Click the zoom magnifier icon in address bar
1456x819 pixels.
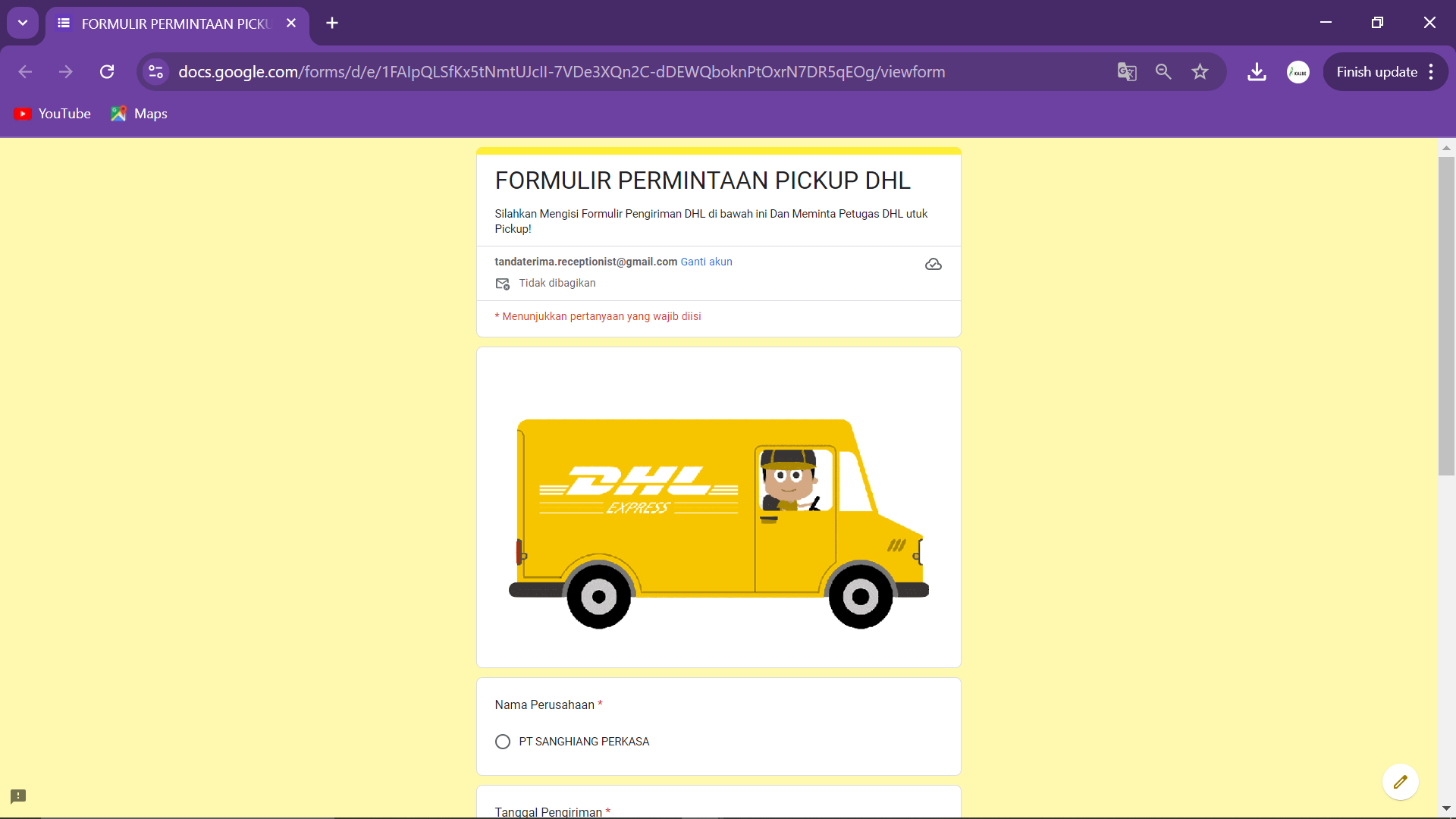point(1163,71)
